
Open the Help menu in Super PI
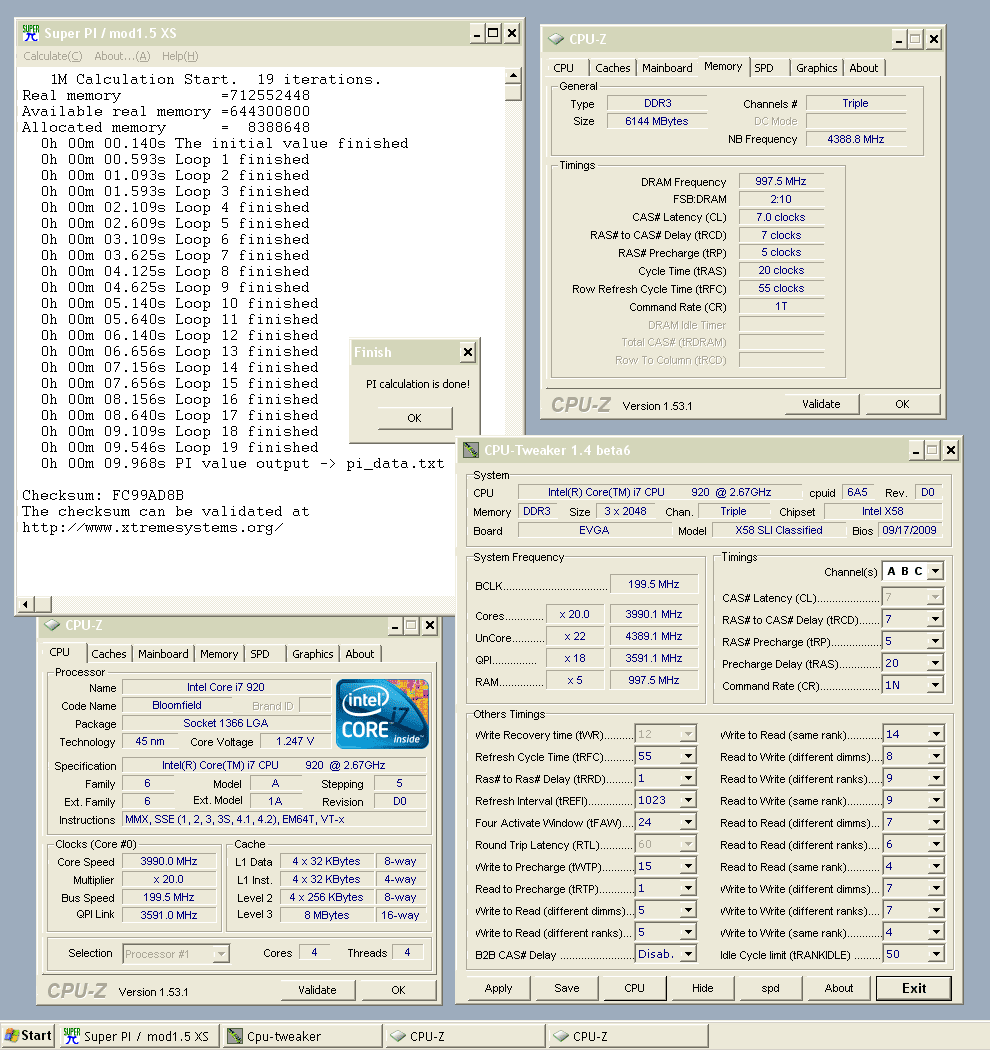(180, 56)
